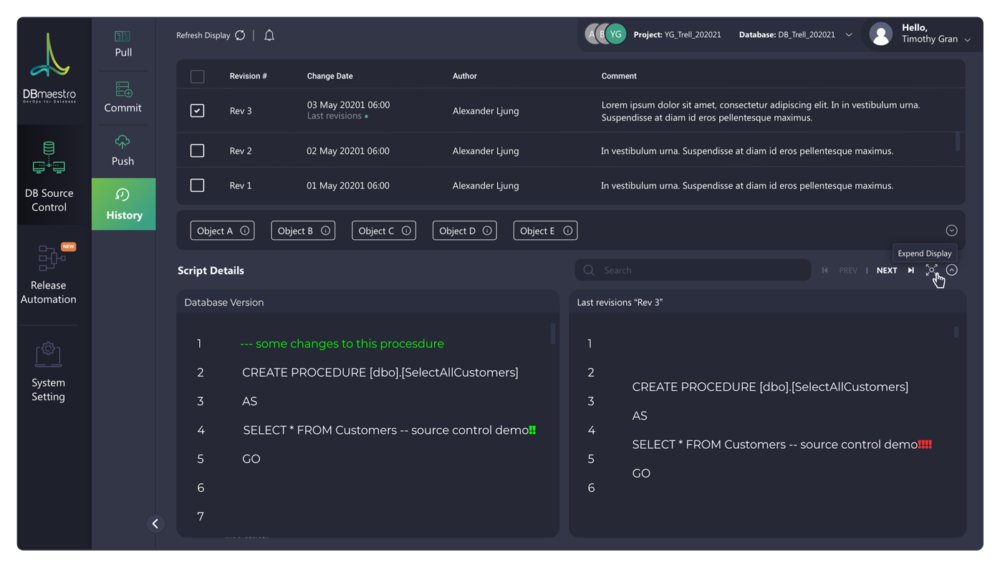This screenshot has width=1000, height=567.
Task: Click the DBmaestro logo
Action: (x=49, y=68)
